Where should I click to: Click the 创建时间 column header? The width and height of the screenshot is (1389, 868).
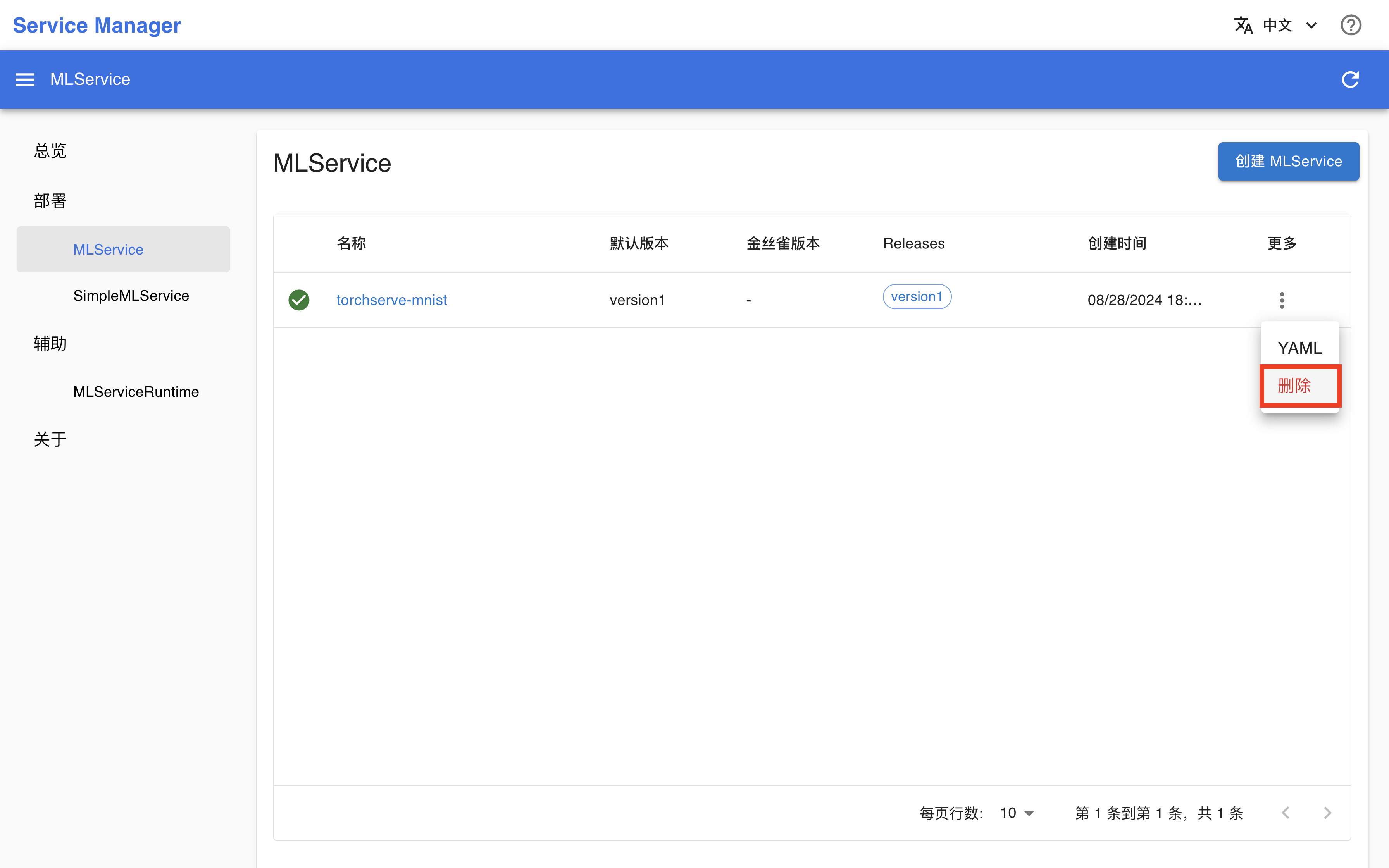click(x=1117, y=243)
